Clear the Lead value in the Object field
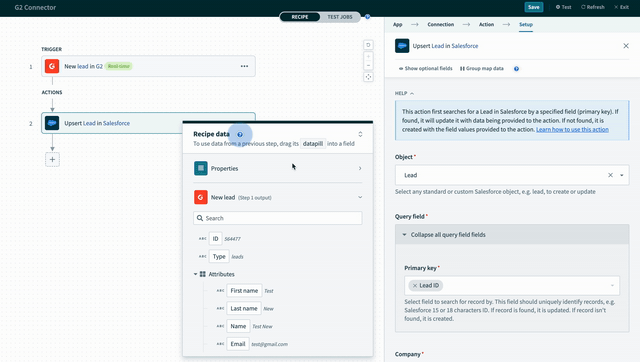The width and height of the screenshot is (640, 362). click(x=610, y=175)
